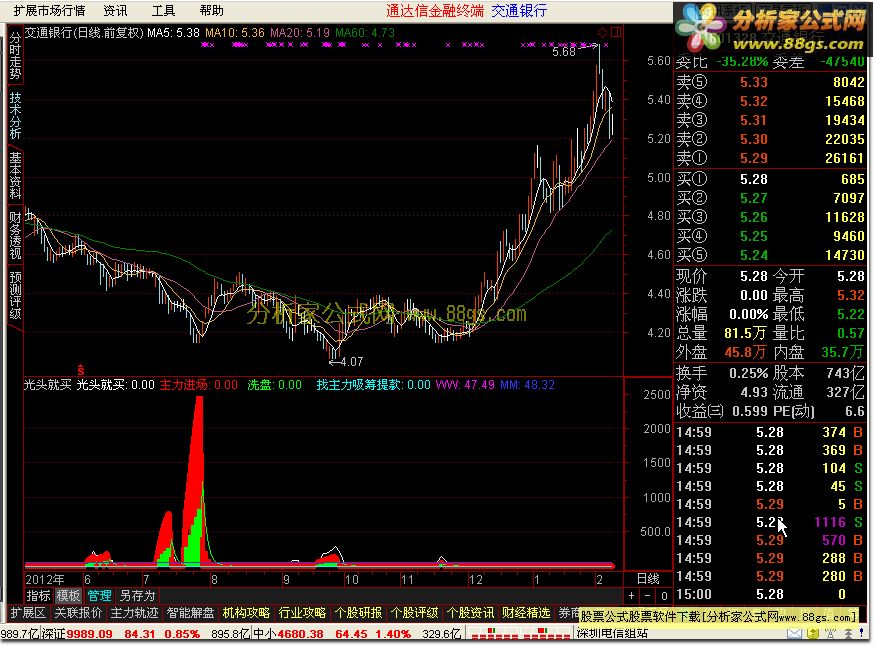Click the 15:00 last trade row
This screenshot has width=875, height=646.
(770, 594)
